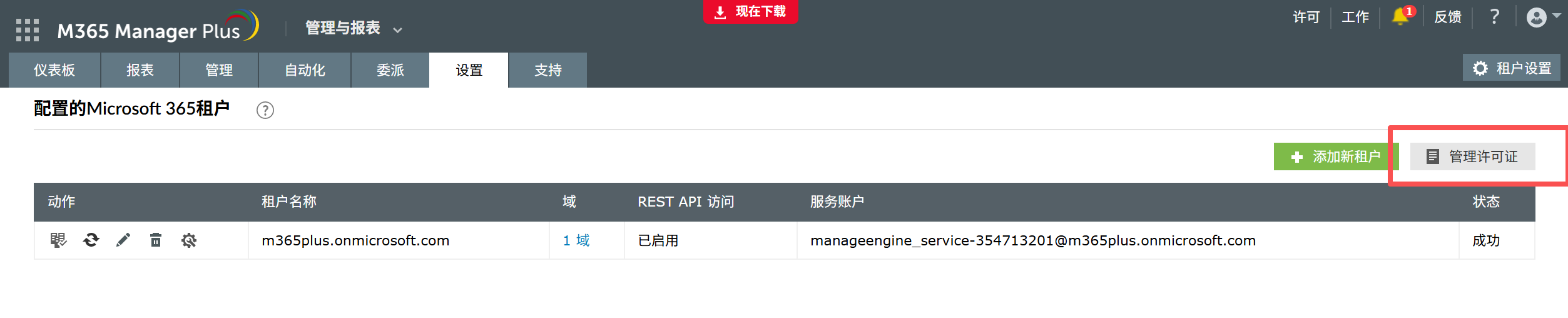Viewport: 1568px width, 318px height.
Task: Open the 报表 tab
Action: [140, 70]
